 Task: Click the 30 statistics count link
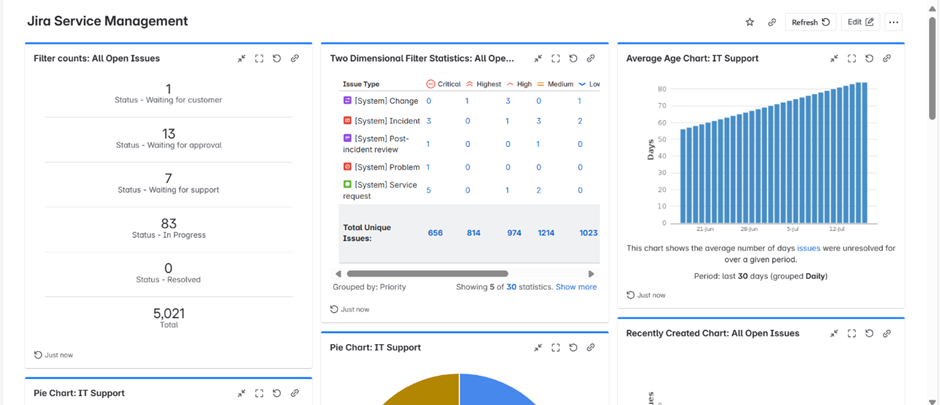(511, 287)
